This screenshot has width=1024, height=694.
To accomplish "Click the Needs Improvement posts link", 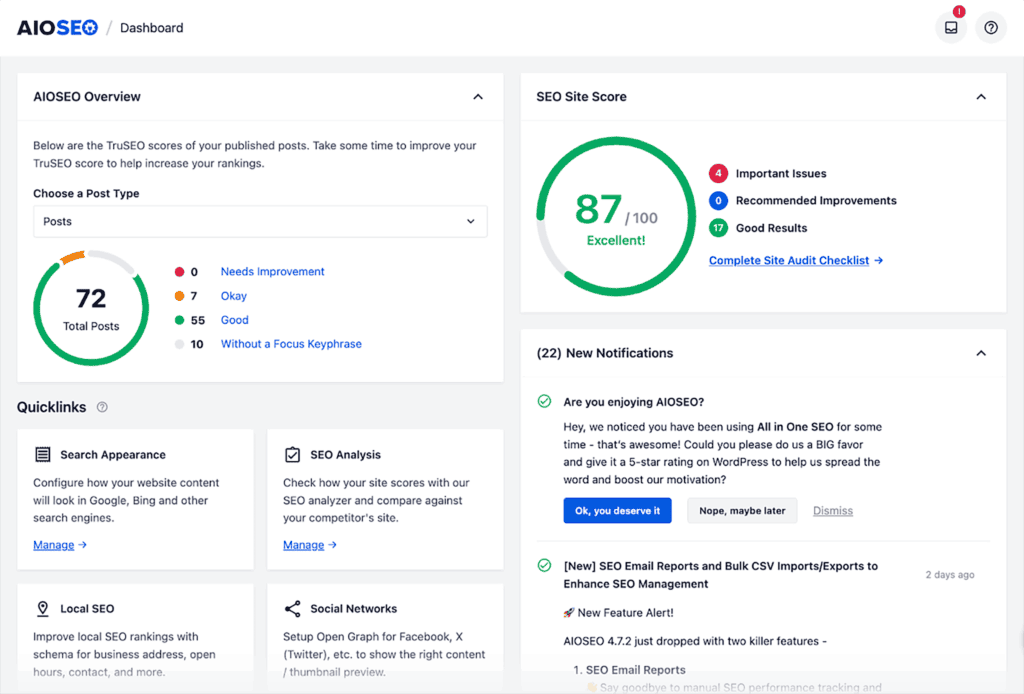I will tap(272, 272).
